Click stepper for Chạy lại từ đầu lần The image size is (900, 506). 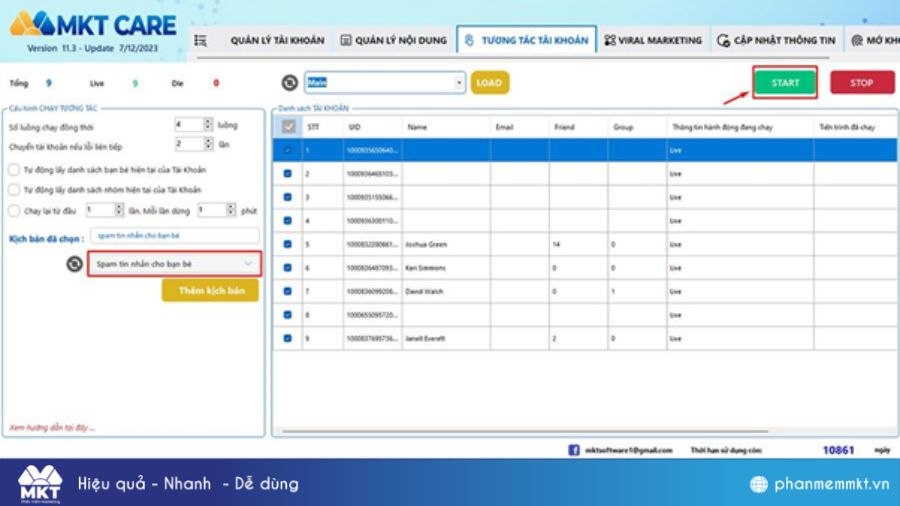(119, 210)
